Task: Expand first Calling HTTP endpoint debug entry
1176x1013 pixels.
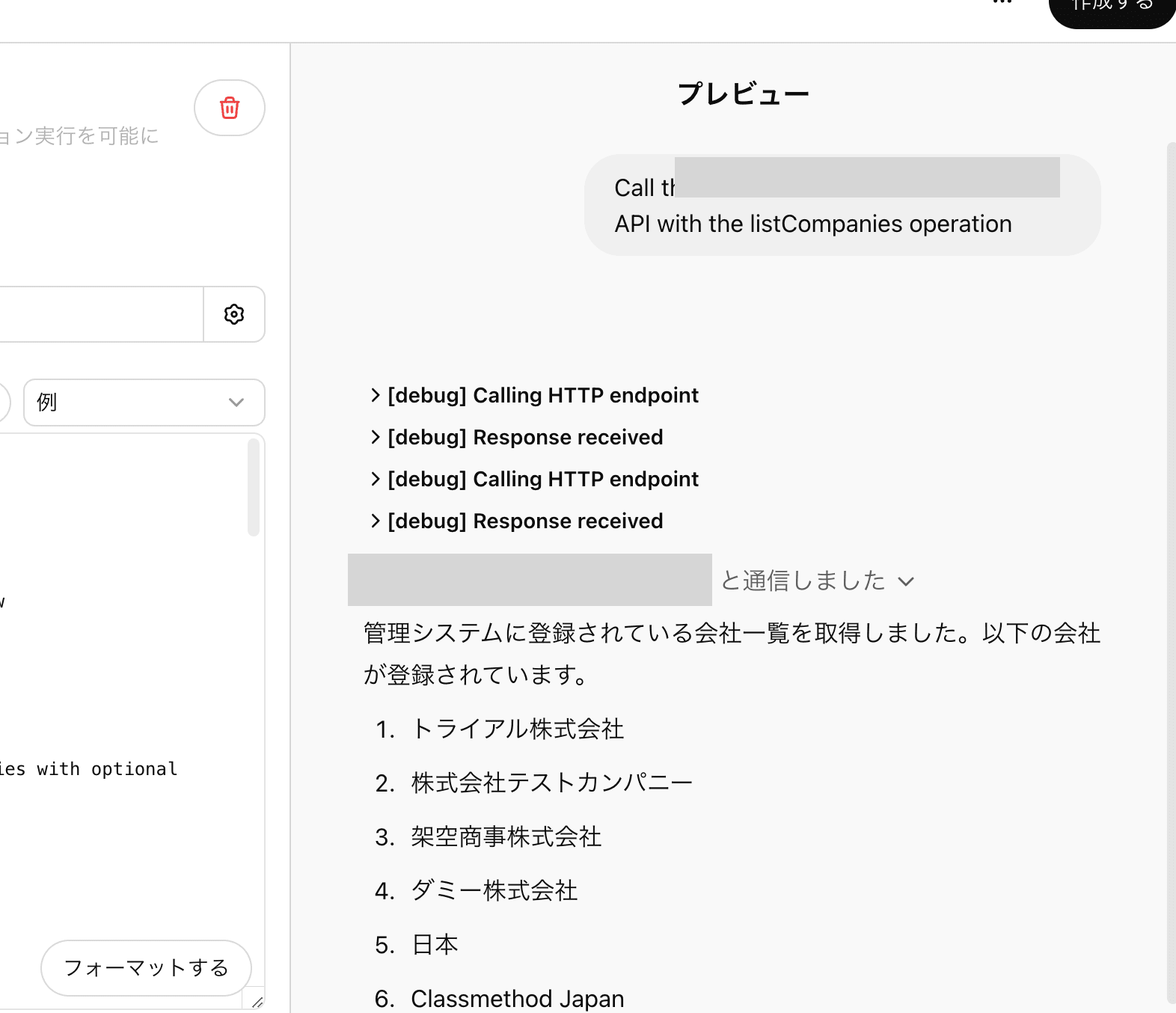Action: pos(535,395)
